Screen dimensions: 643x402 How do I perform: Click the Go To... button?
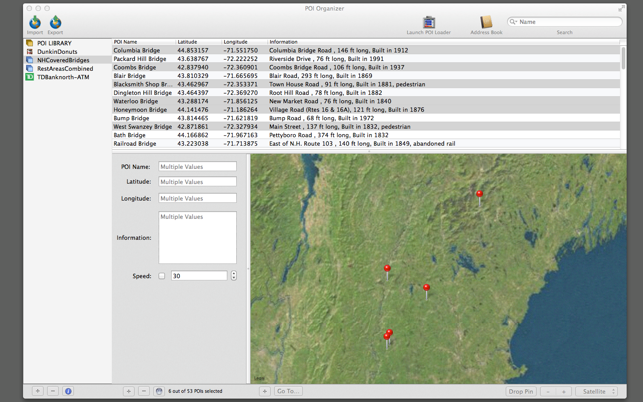click(x=288, y=391)
